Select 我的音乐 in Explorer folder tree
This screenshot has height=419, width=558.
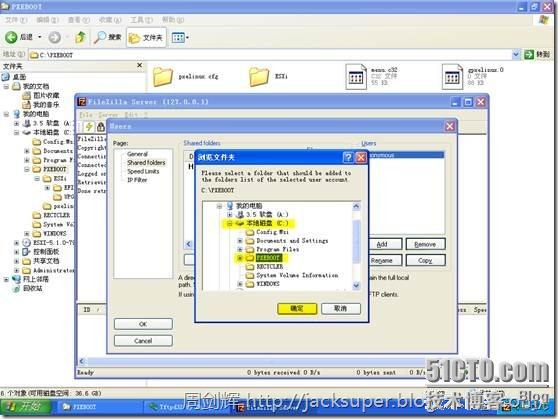pyautogui.click(x=46, y=105)
